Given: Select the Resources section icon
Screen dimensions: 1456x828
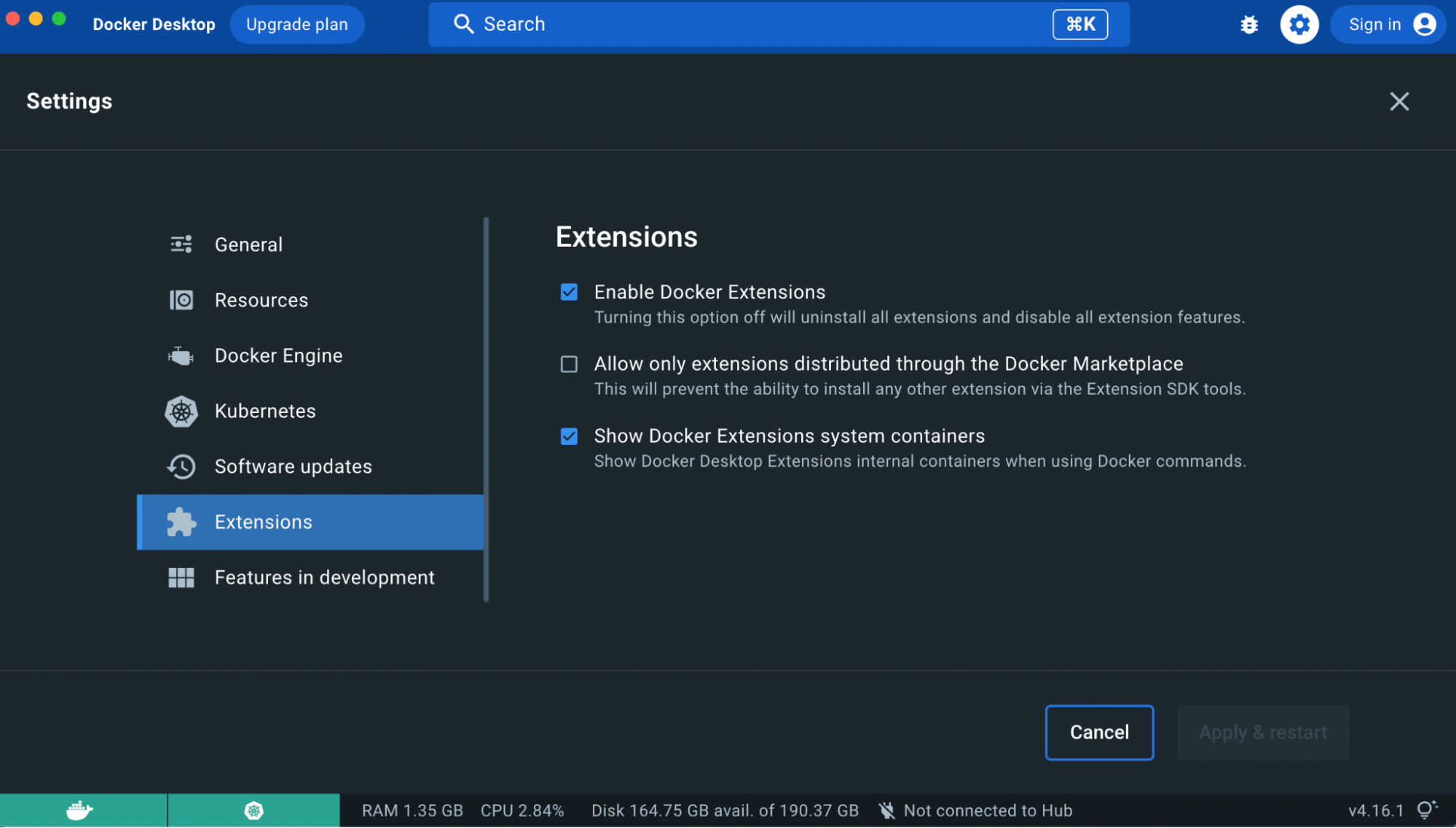Looking at the screenshot, I should coord(181,299).
